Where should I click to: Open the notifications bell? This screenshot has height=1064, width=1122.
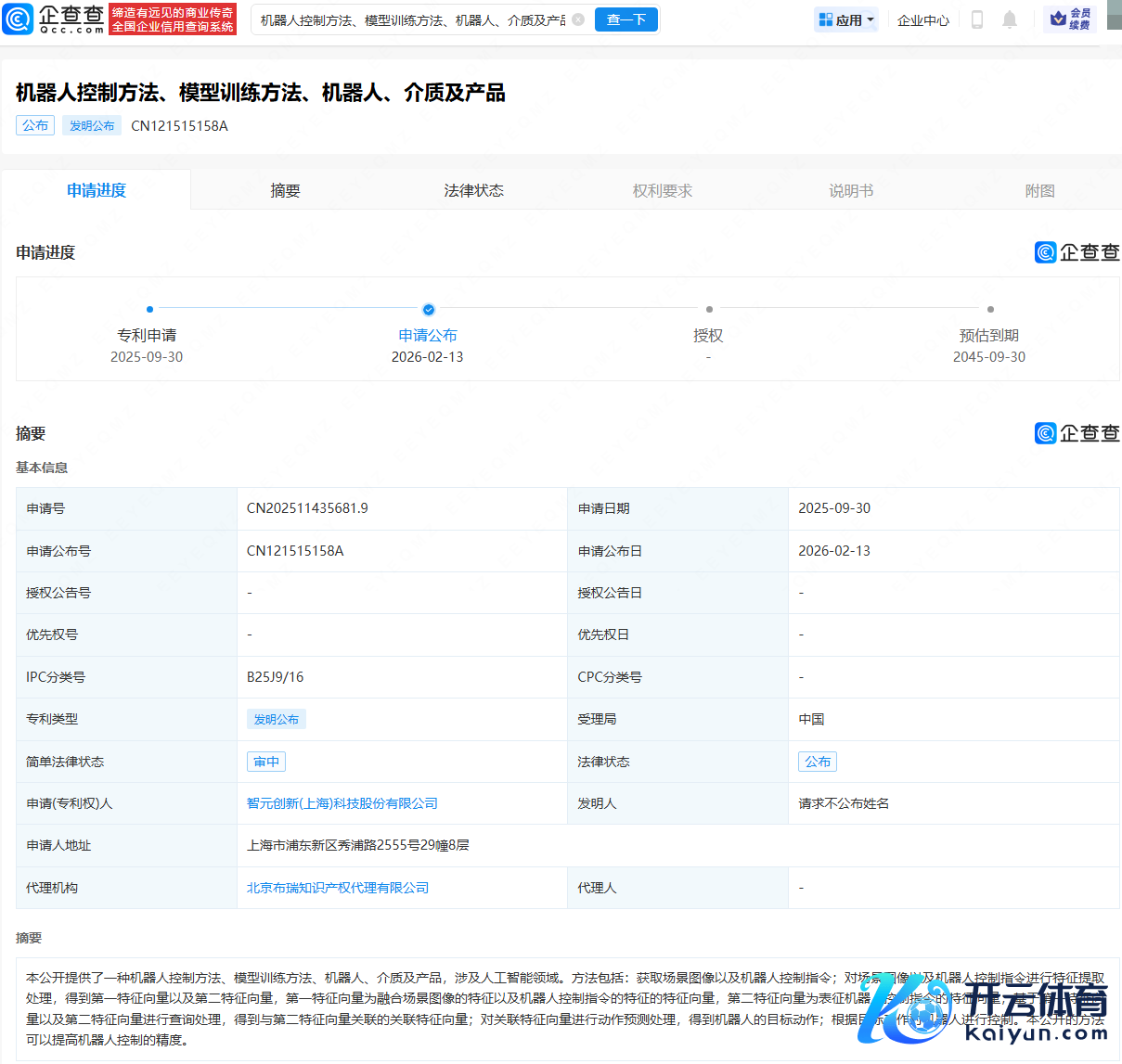(x=1010, y=19)
